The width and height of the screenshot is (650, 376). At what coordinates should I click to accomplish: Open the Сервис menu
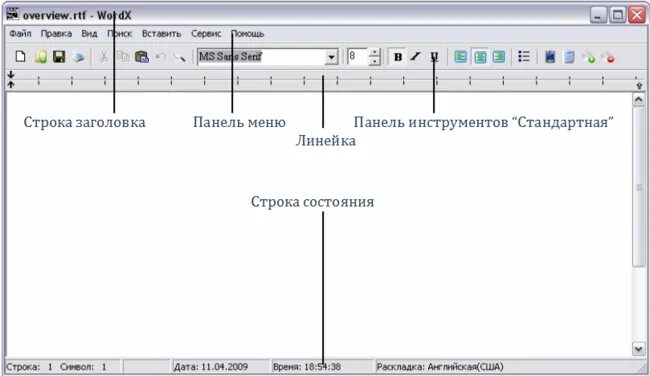(206, 34)
